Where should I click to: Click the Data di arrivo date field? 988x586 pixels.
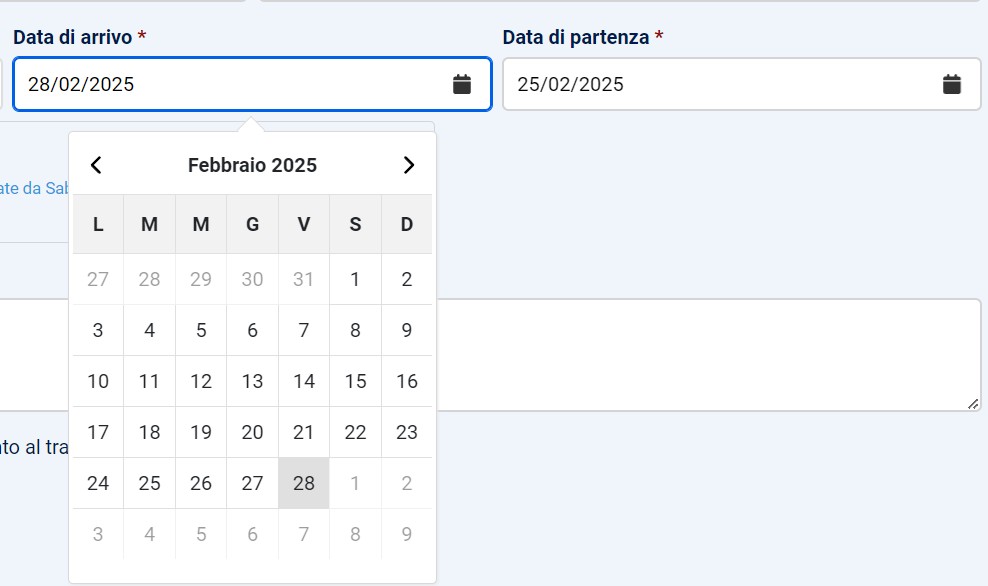click(230, 84)
